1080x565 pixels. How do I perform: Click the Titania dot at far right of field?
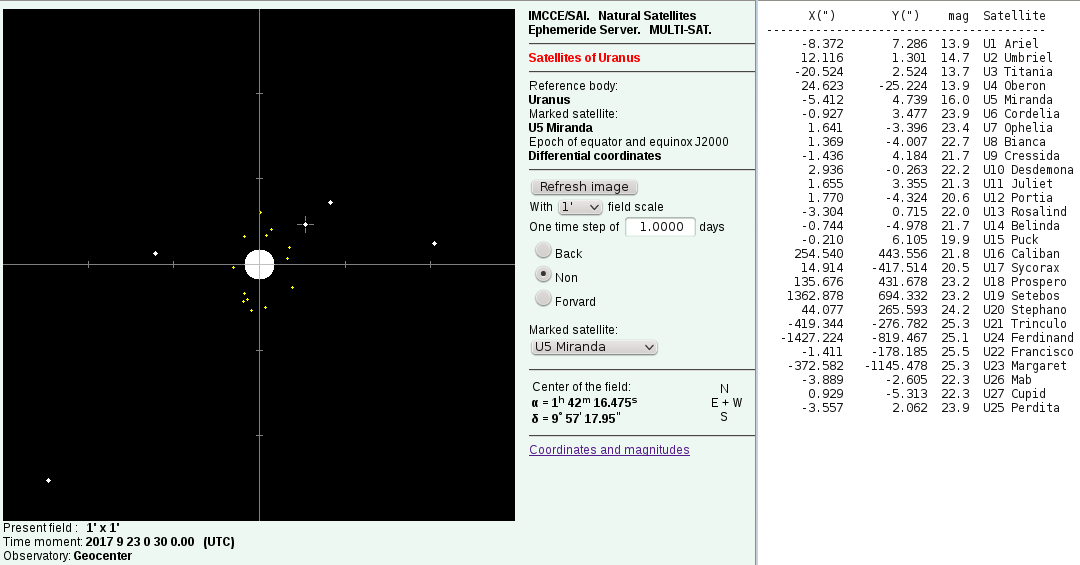tap(434, 243)
